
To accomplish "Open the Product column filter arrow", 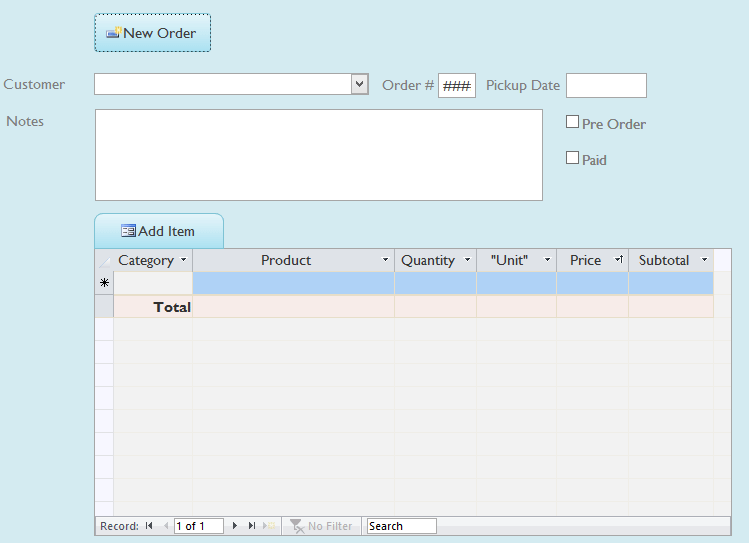I will pyautogui.click(x=386, y=260).
